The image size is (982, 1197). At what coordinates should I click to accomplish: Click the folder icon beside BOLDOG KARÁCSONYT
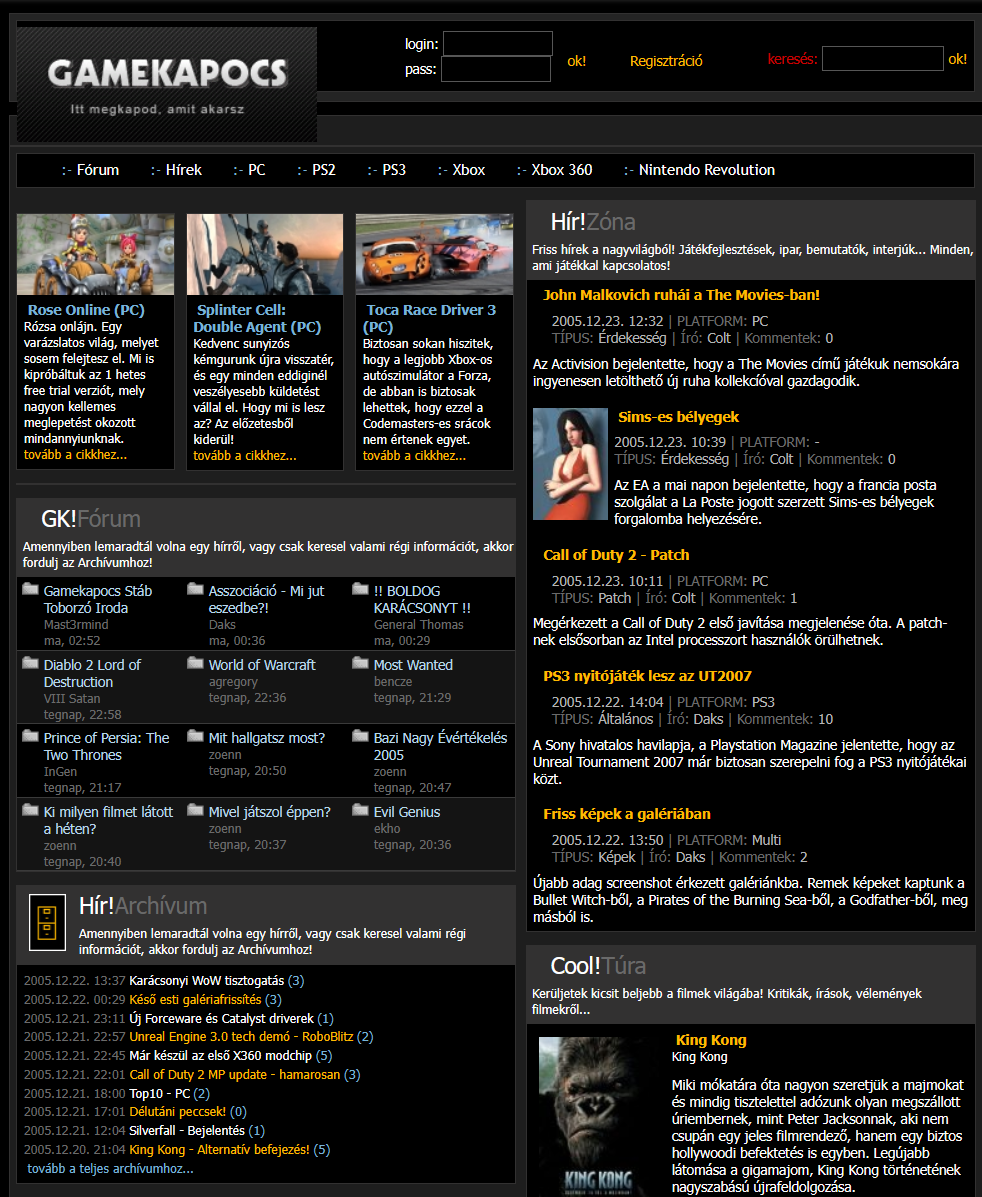[x=360, y=589]
